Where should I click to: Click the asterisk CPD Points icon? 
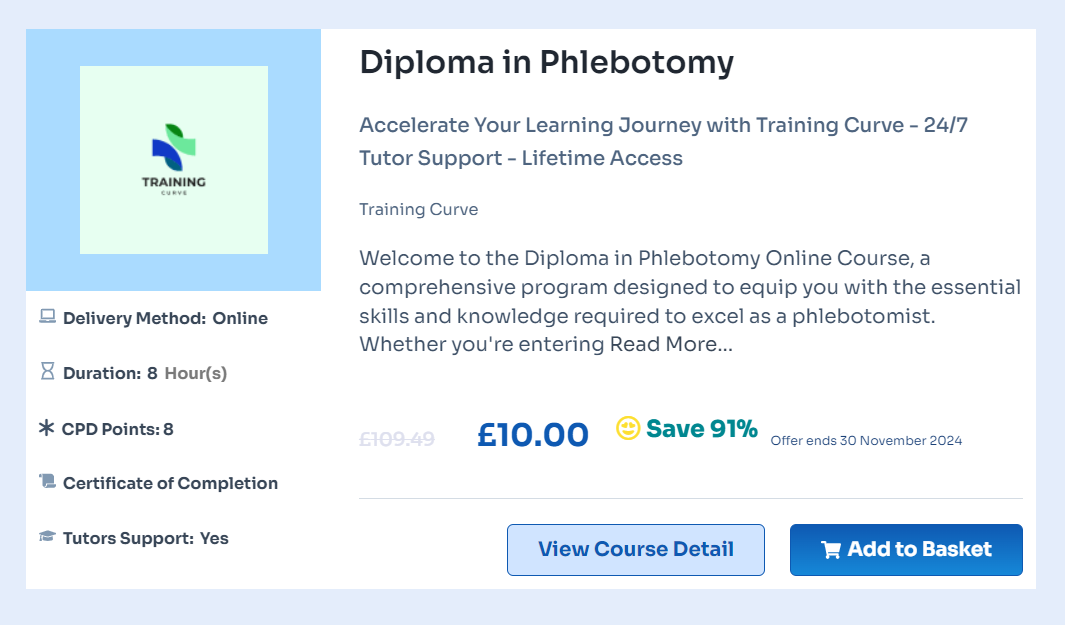point(46,428)
